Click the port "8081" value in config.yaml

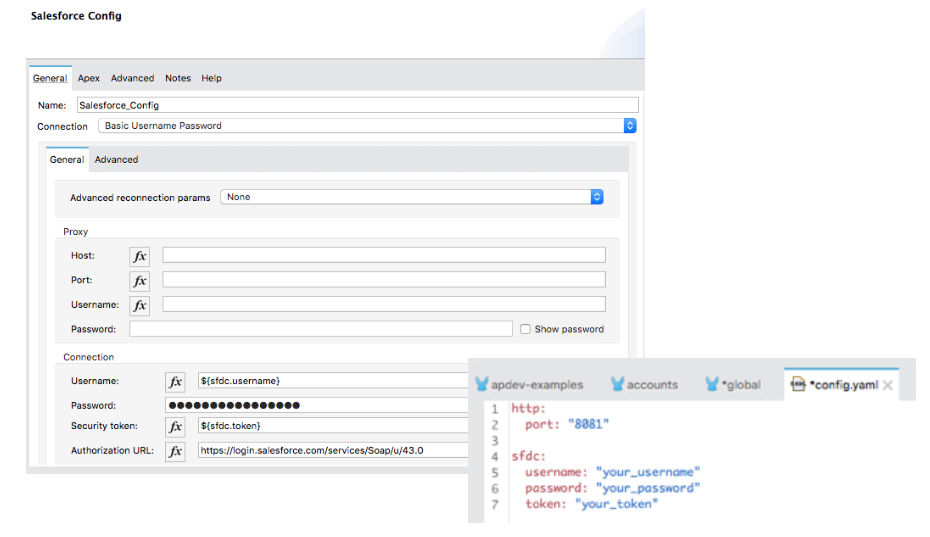click(588, 424)
